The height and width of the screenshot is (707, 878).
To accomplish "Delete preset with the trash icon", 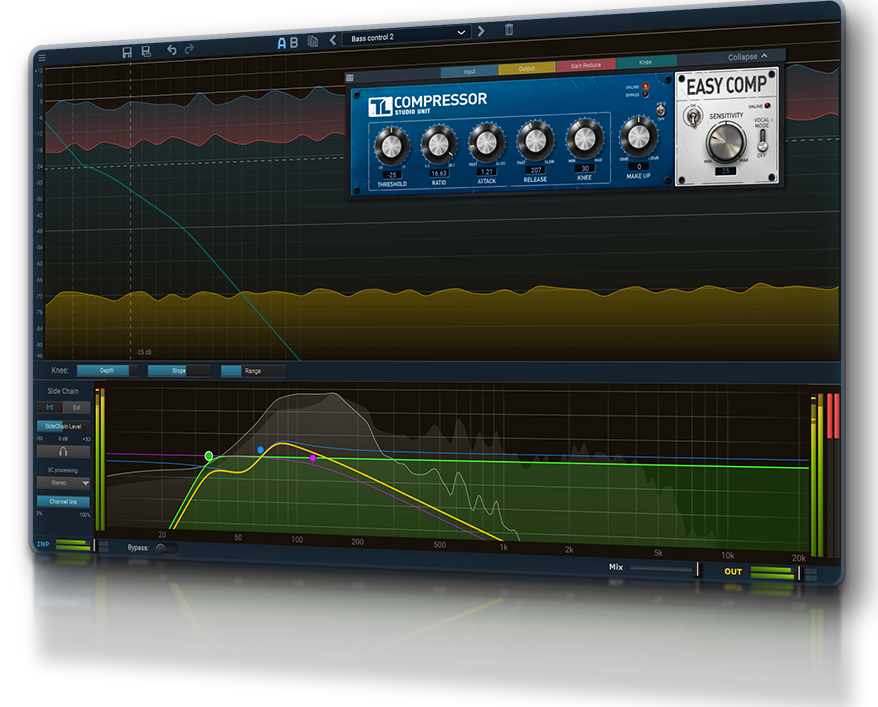I will tap(509, 30).
